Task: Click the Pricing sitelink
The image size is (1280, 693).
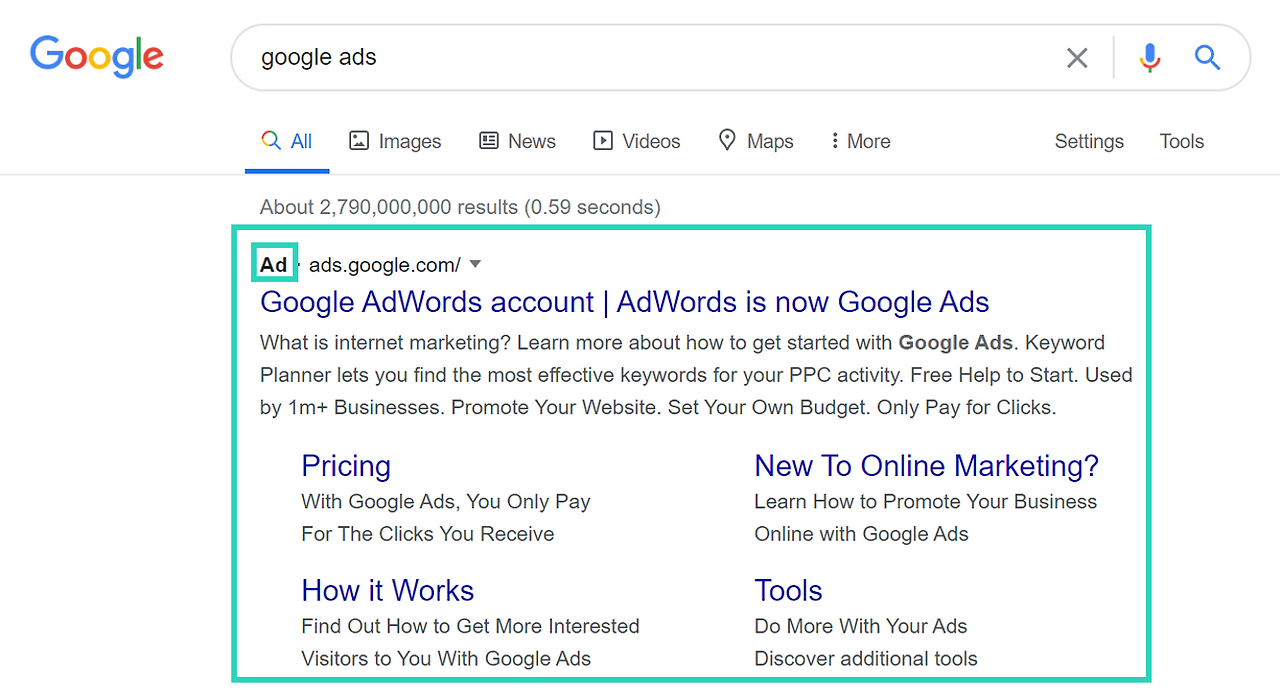Action: point(346,466)
